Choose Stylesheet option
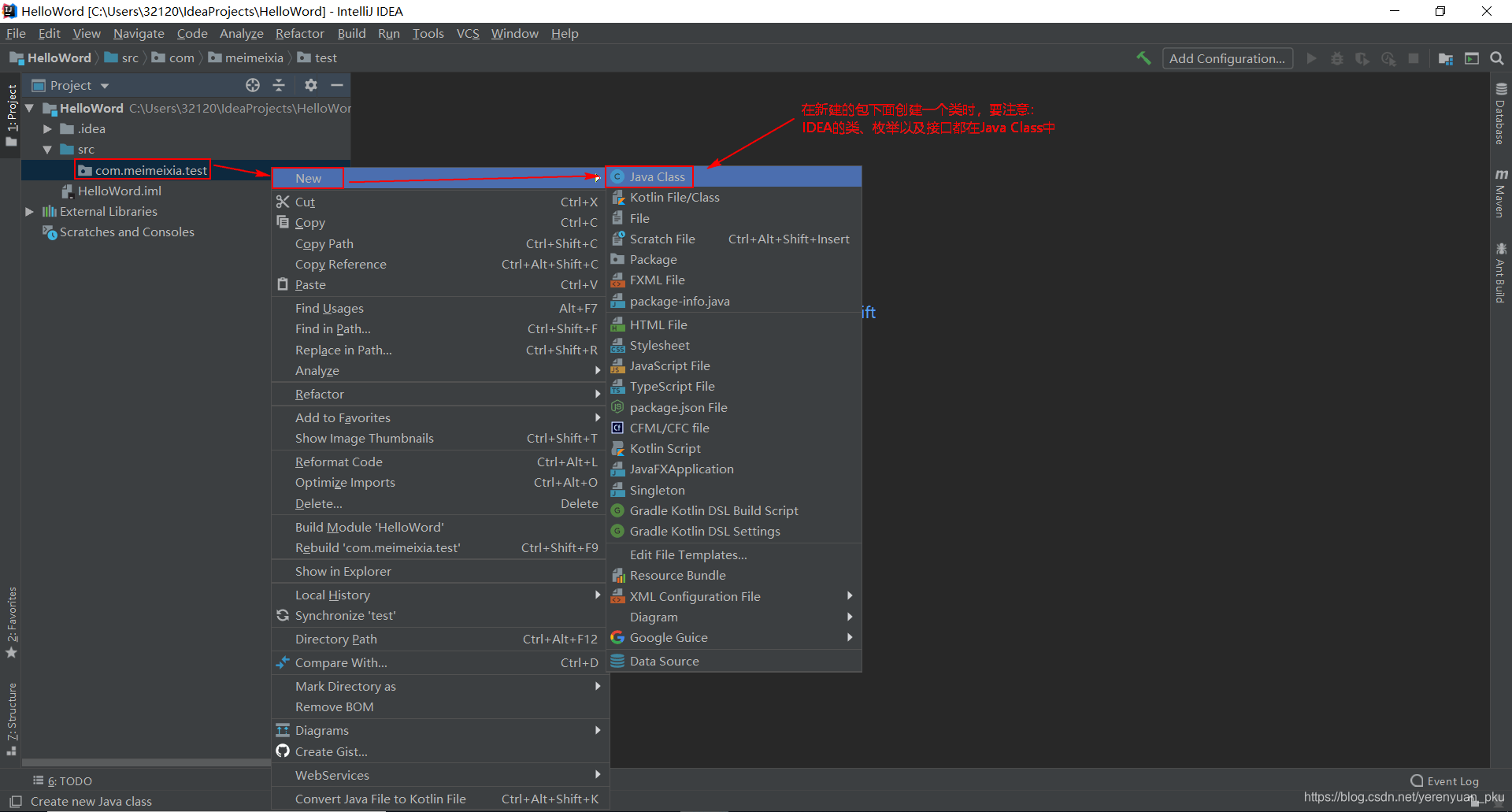1512x812 pixels. 734,345
